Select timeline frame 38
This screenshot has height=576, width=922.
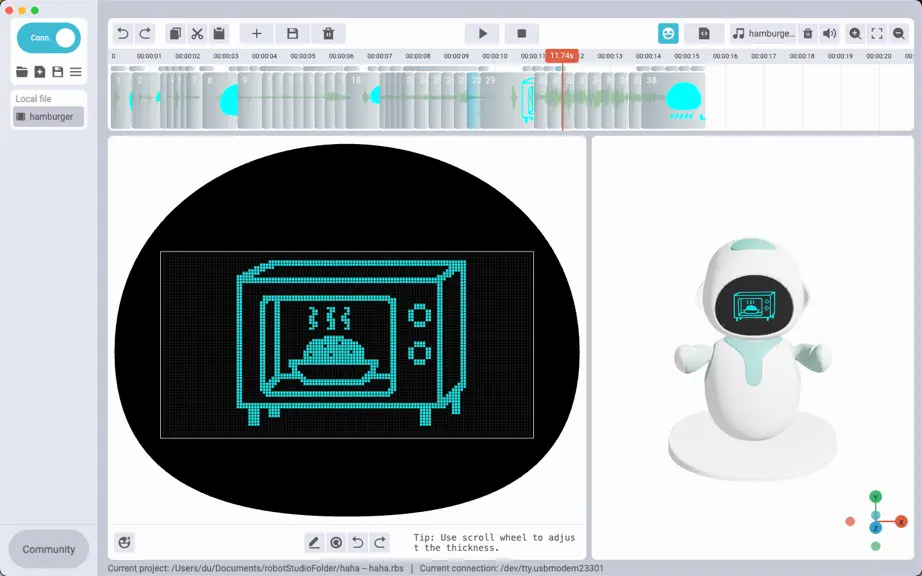point(673,101)
